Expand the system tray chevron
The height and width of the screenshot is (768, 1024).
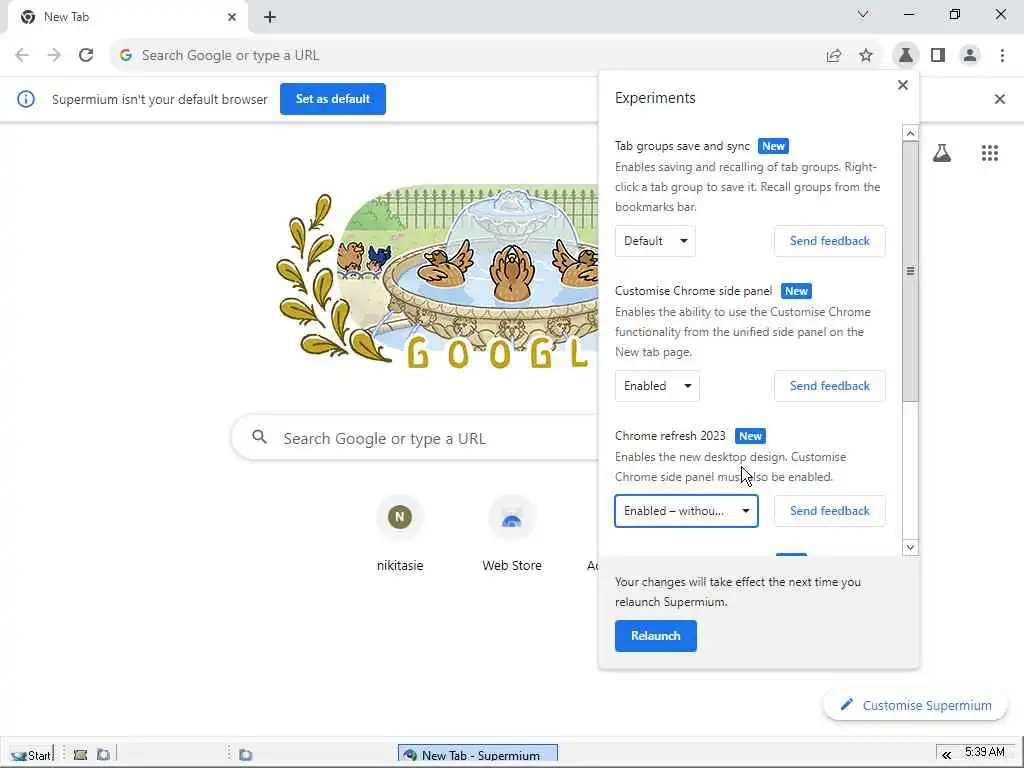click(x=946, y=755)
